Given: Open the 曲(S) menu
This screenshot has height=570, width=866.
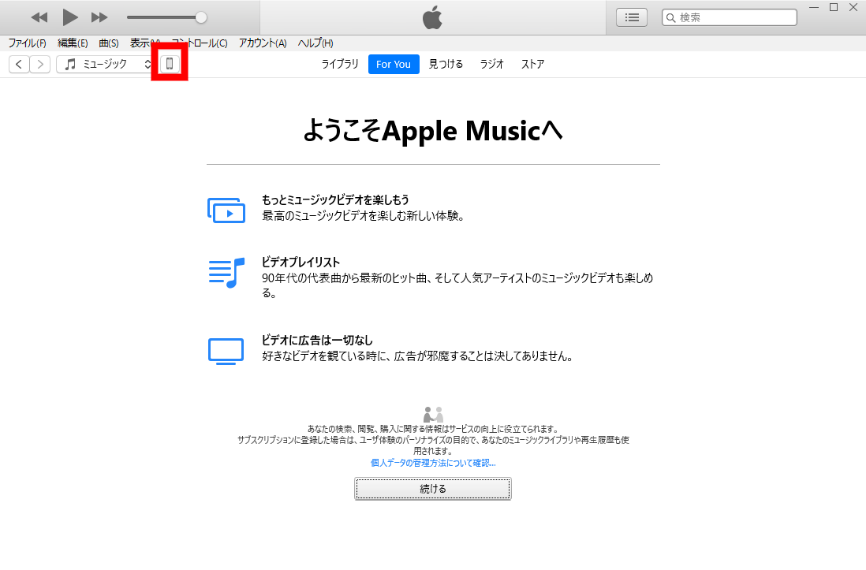Looking at the screenshot, I should tap(109, 43).
